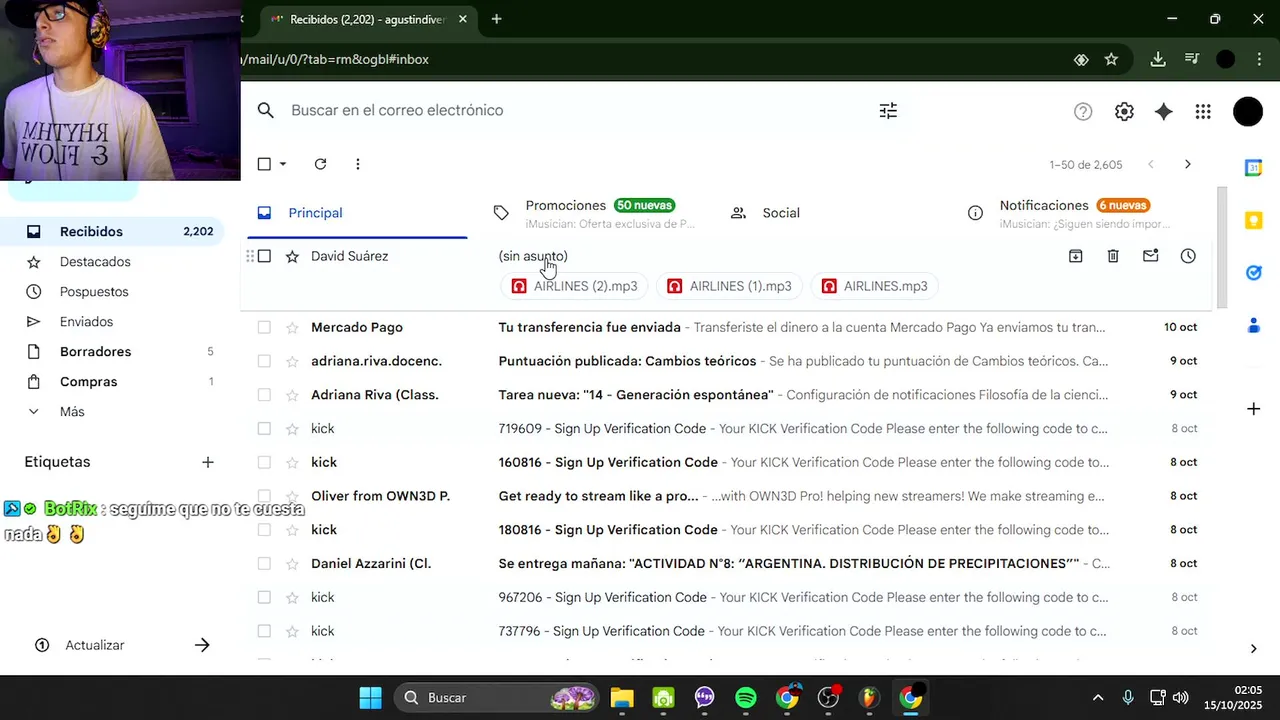The image size is (1280, 720).
Task: Mark David Suárez email as unread
Action: click(x=1151, y=256)
